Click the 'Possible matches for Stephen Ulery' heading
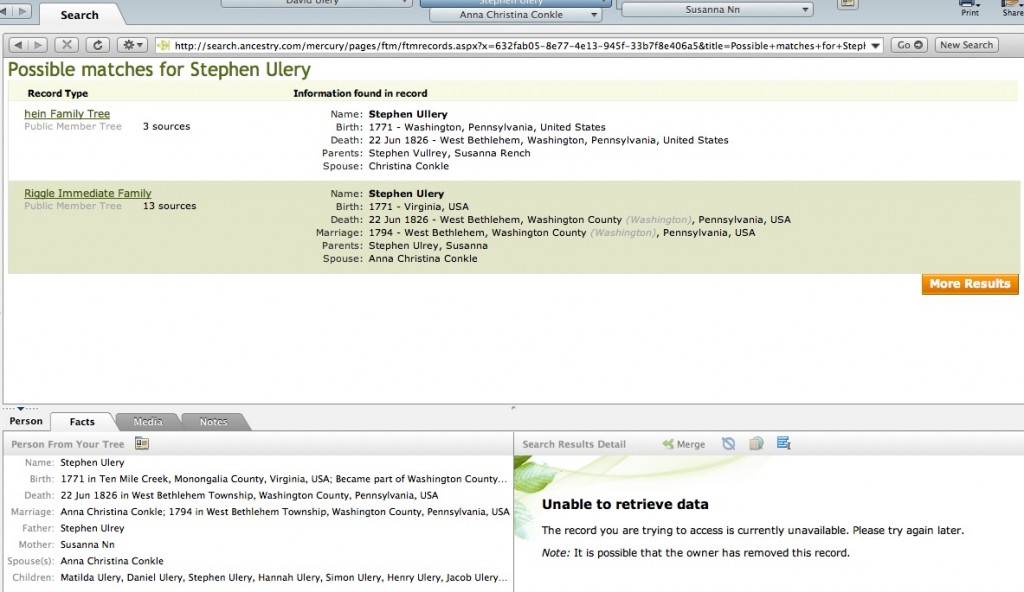The width and height of the screenshot is (1024, 592). pos(159,70)
